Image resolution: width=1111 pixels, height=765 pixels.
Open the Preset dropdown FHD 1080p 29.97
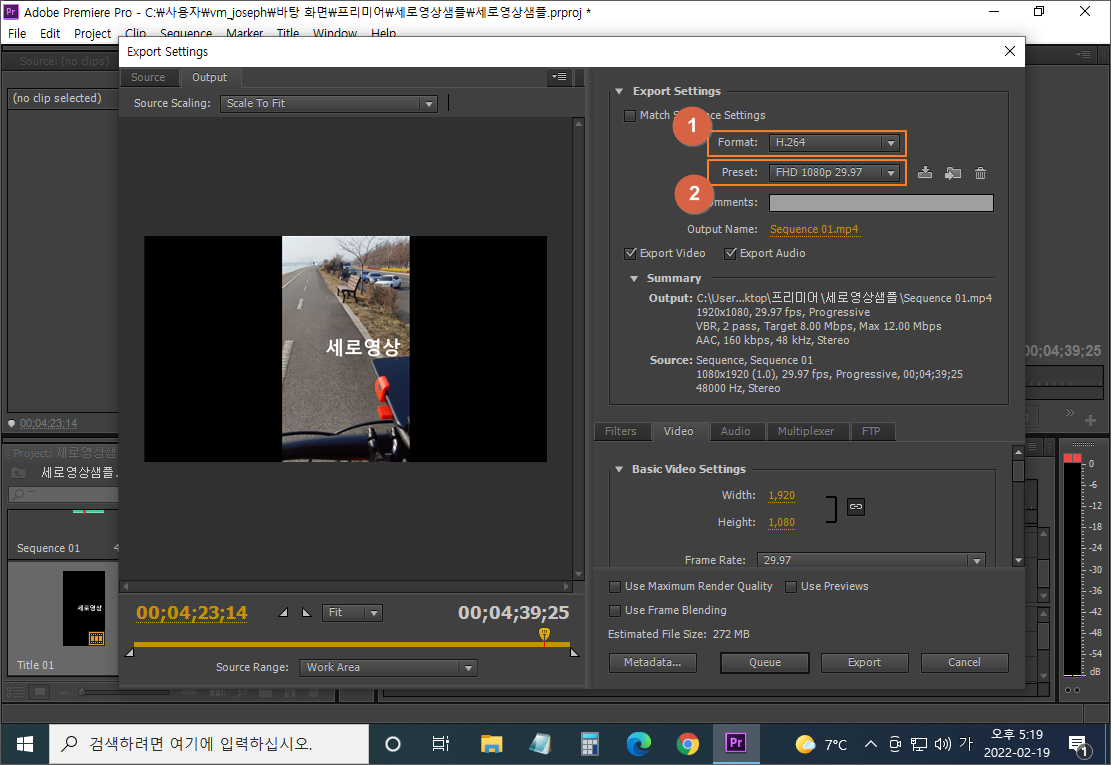coord(834,172)
